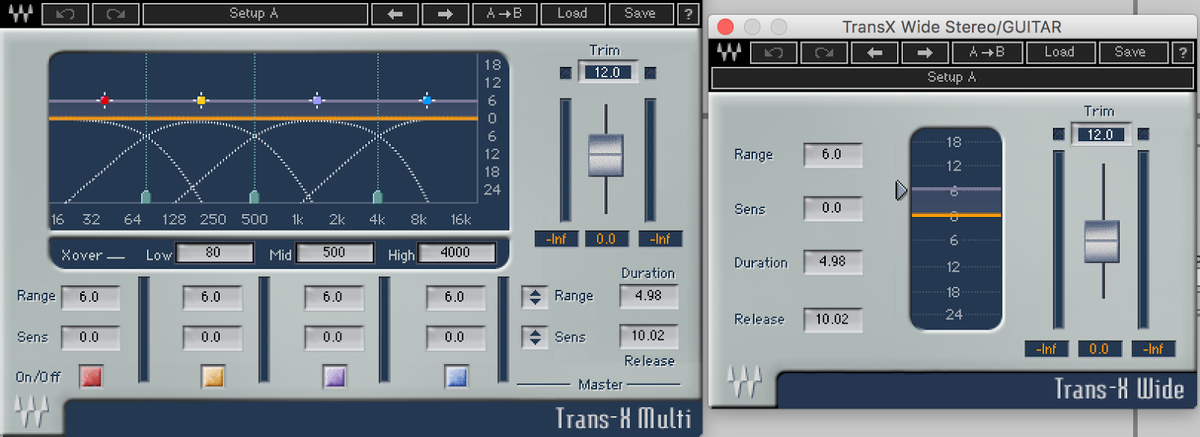Click A→B copy button in TransX Wide
The width and height of the screenshot is (1200, 437).
point(989,52)
